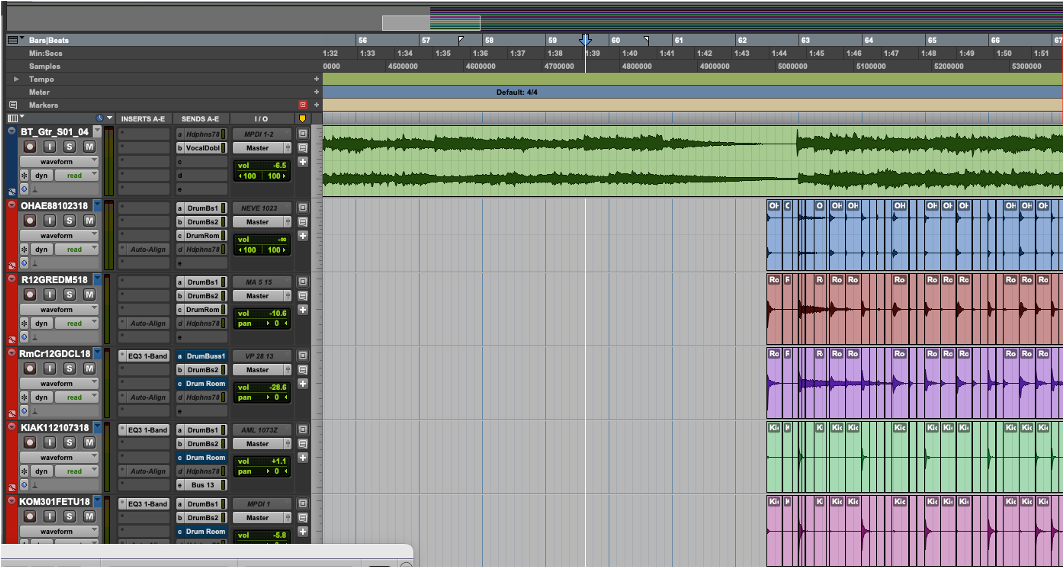1064x568 pixels.
Task: Click the plus icon on R12GREDM518 I/O
Action: tap(303, 309)
